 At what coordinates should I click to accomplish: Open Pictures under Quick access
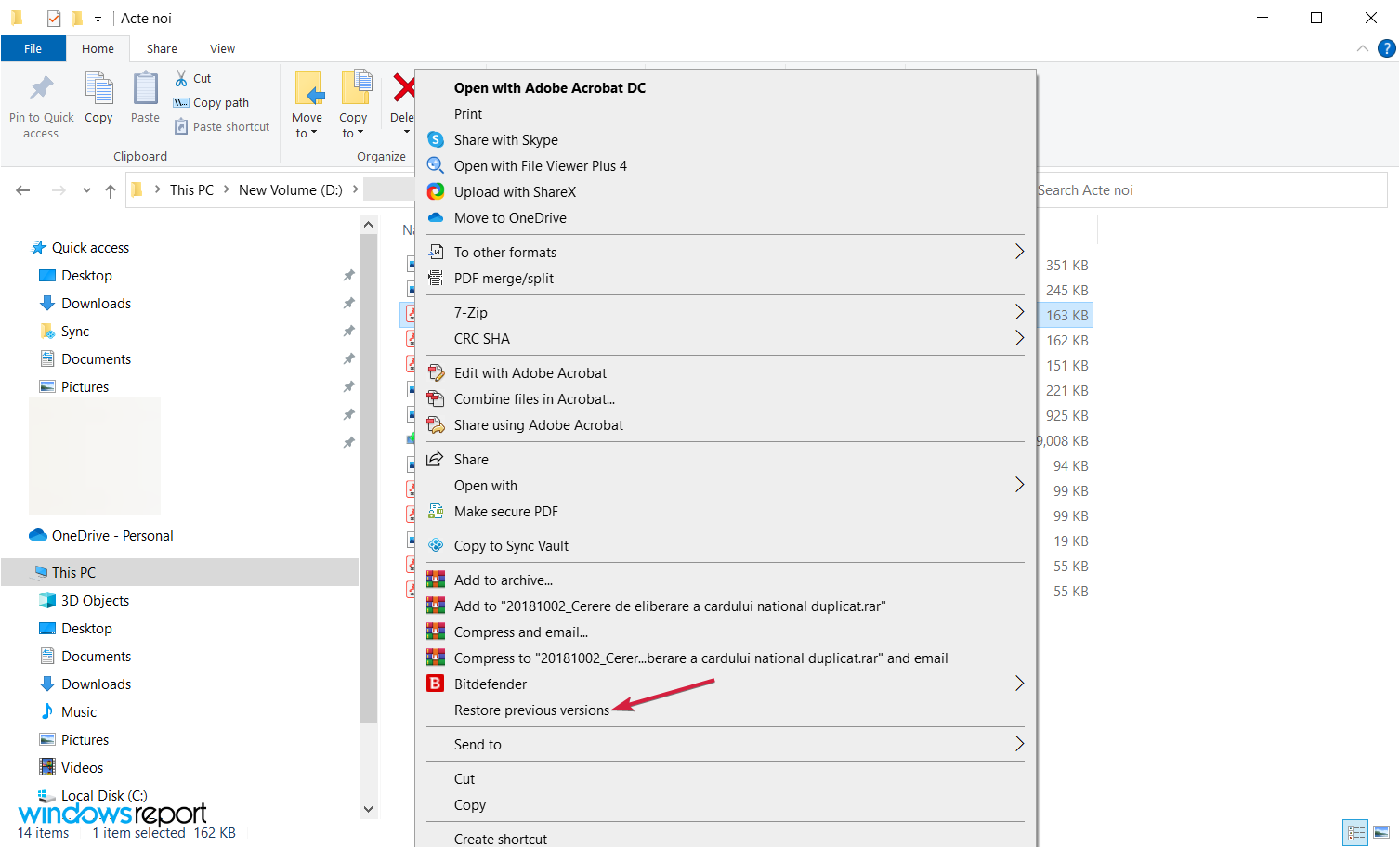pos(85,387)
